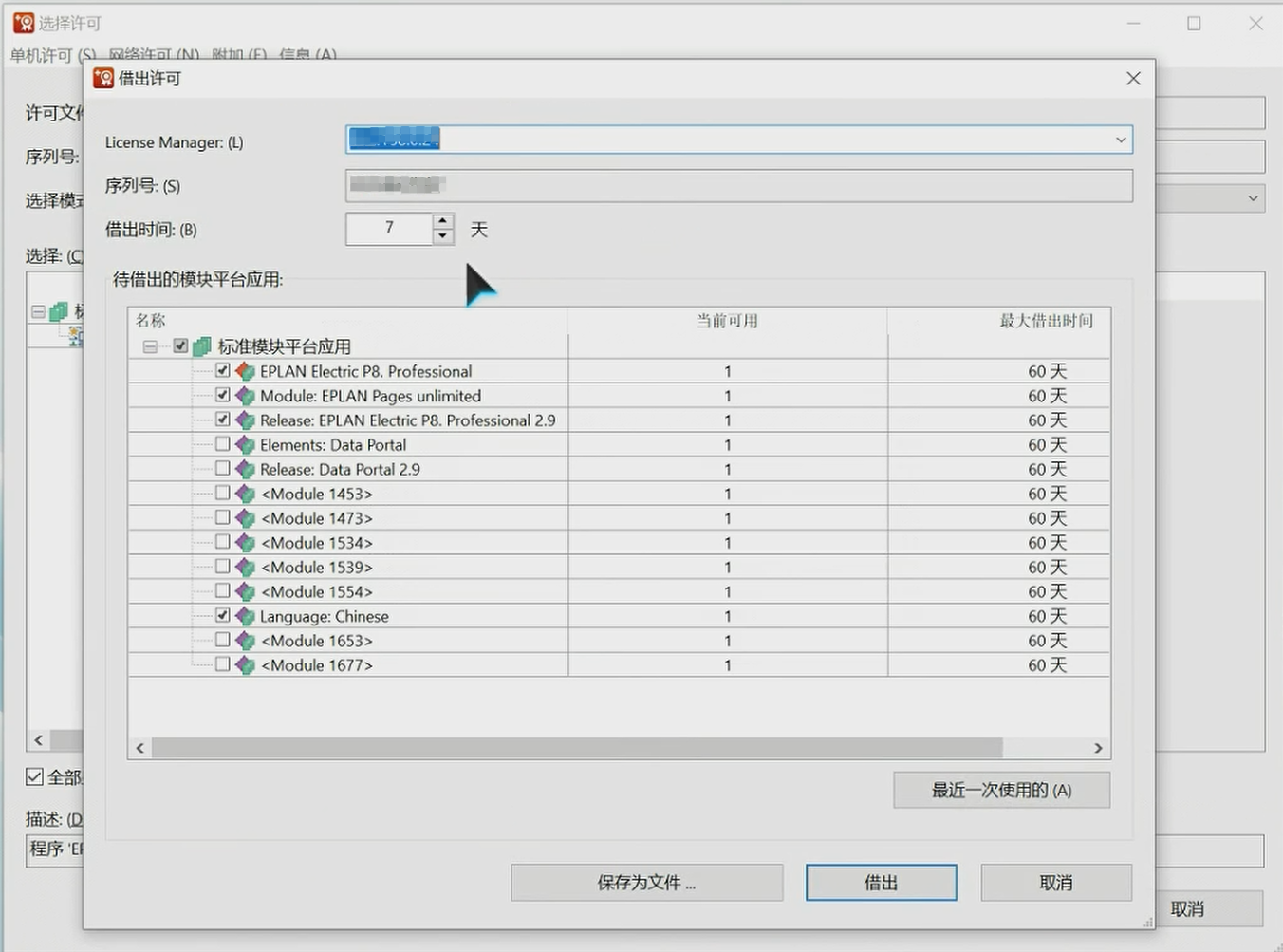Click the 序列号 serial number field
Image resolution: width=1283 pixels, height=952 pixels.
[738, 185]
